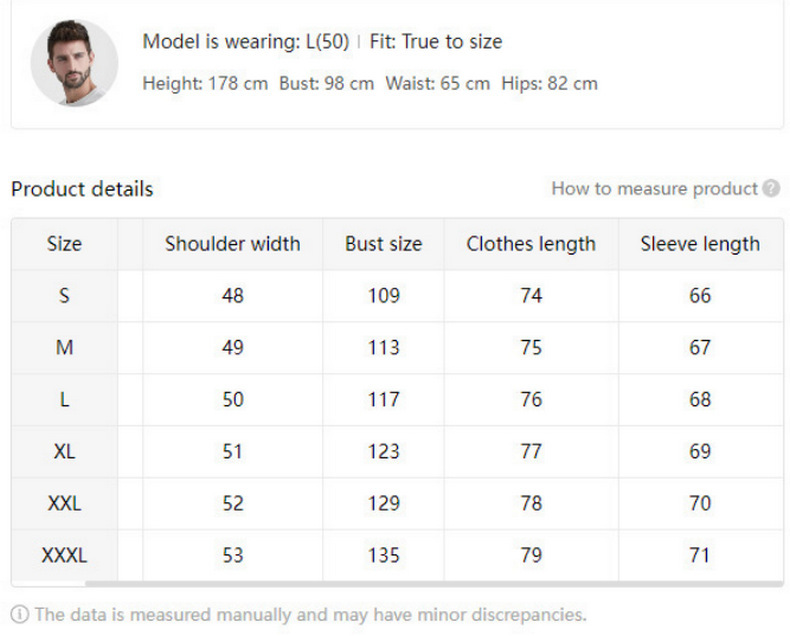Click the Model is wearing L(50) text
The width and height of the screenshot is (790, 636).
[x=245, y=42]
